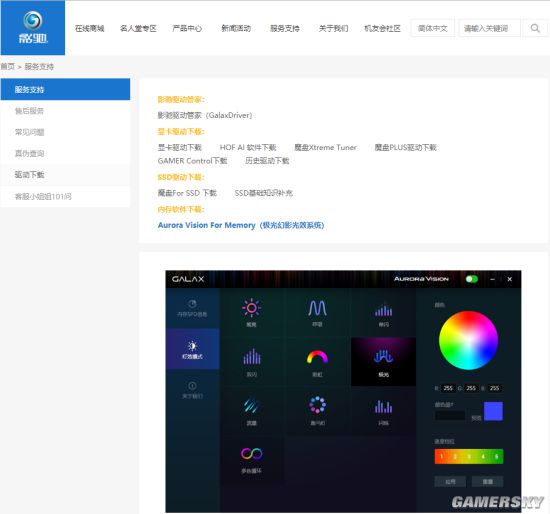Set speed level 1 on the speed bar

coord(441,456)
